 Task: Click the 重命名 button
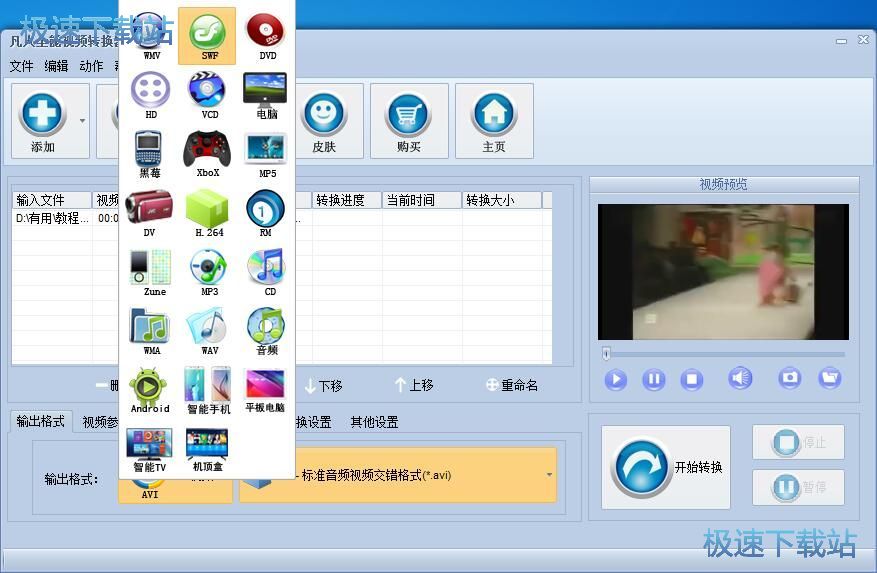click(512, 385)
